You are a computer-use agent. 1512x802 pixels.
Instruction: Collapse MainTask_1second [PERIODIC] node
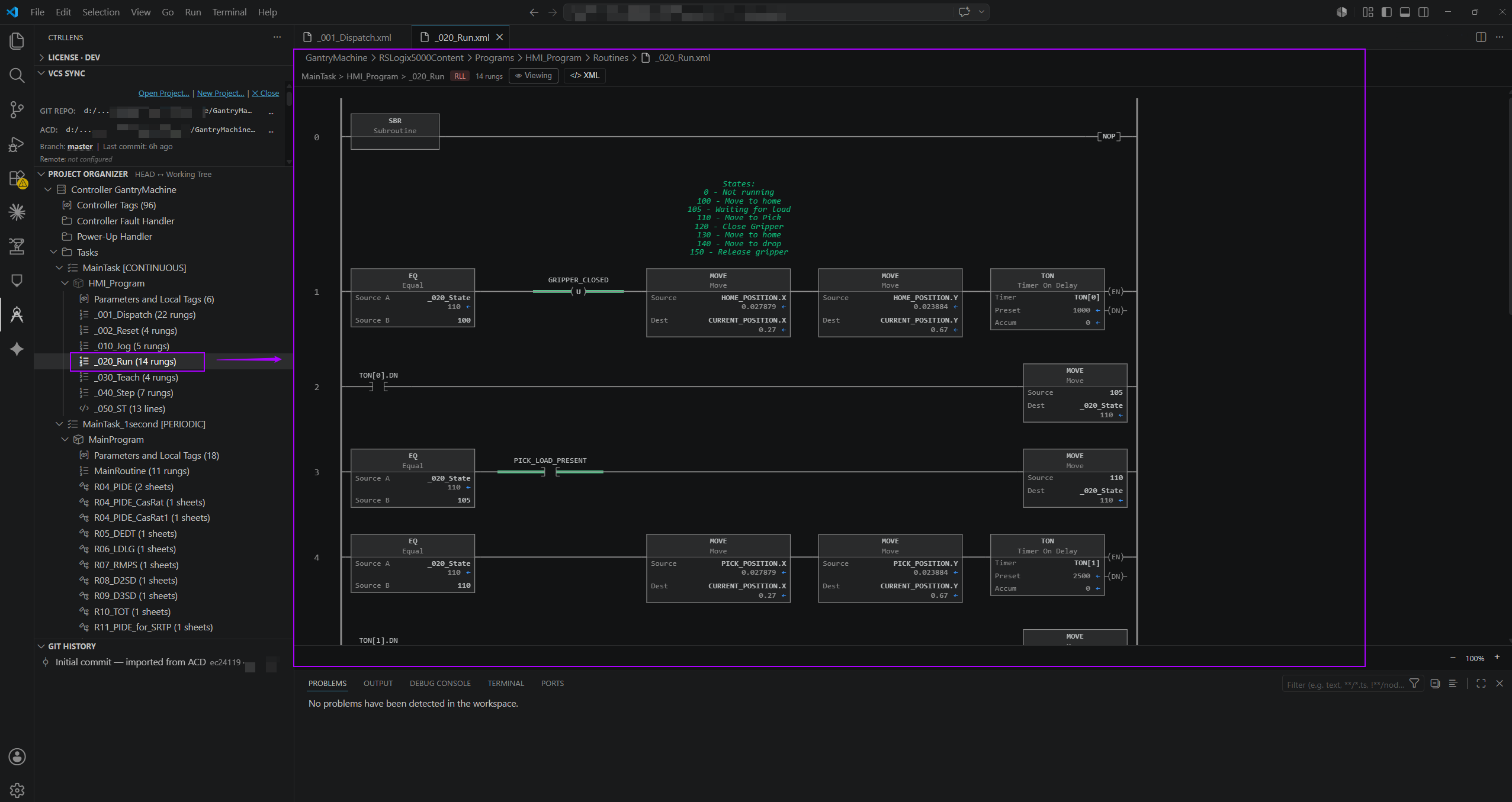tap(59, 424)
